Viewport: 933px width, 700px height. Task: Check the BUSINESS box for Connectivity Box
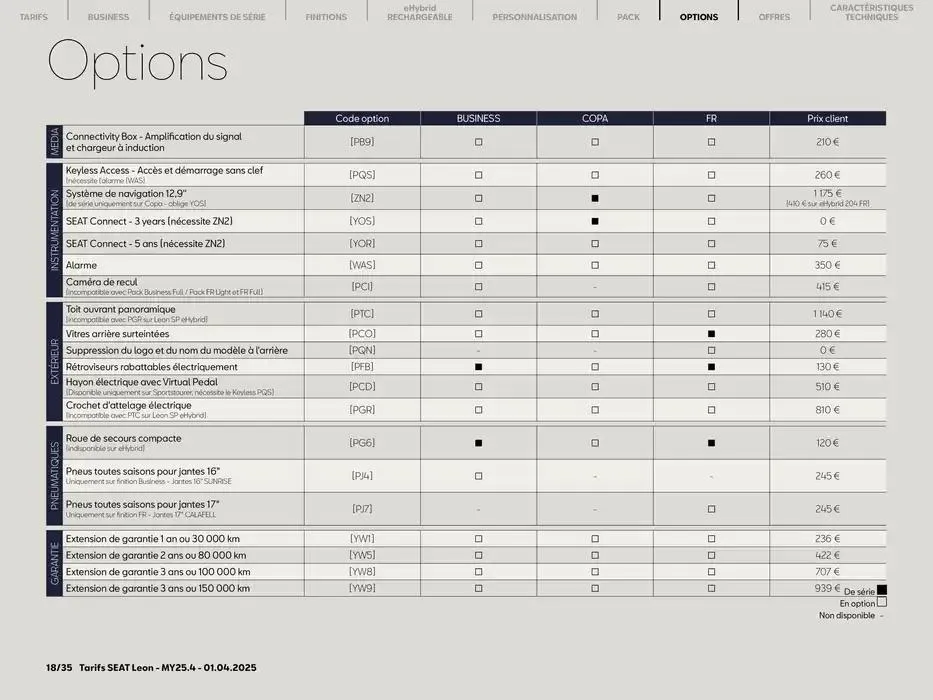[478, 140]
